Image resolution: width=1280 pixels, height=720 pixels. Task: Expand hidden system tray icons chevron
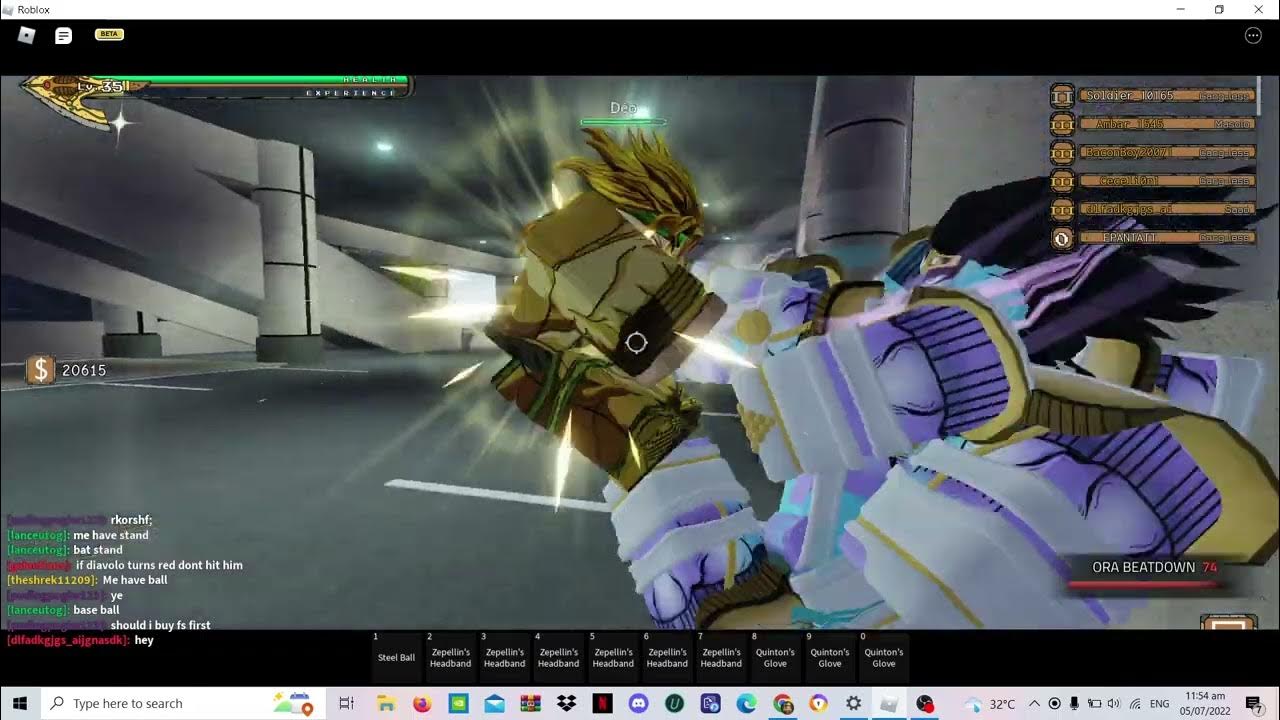1034,703
